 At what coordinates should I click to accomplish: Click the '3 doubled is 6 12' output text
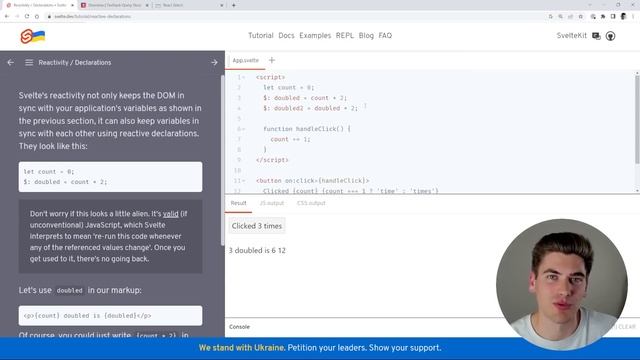point(257,251)
